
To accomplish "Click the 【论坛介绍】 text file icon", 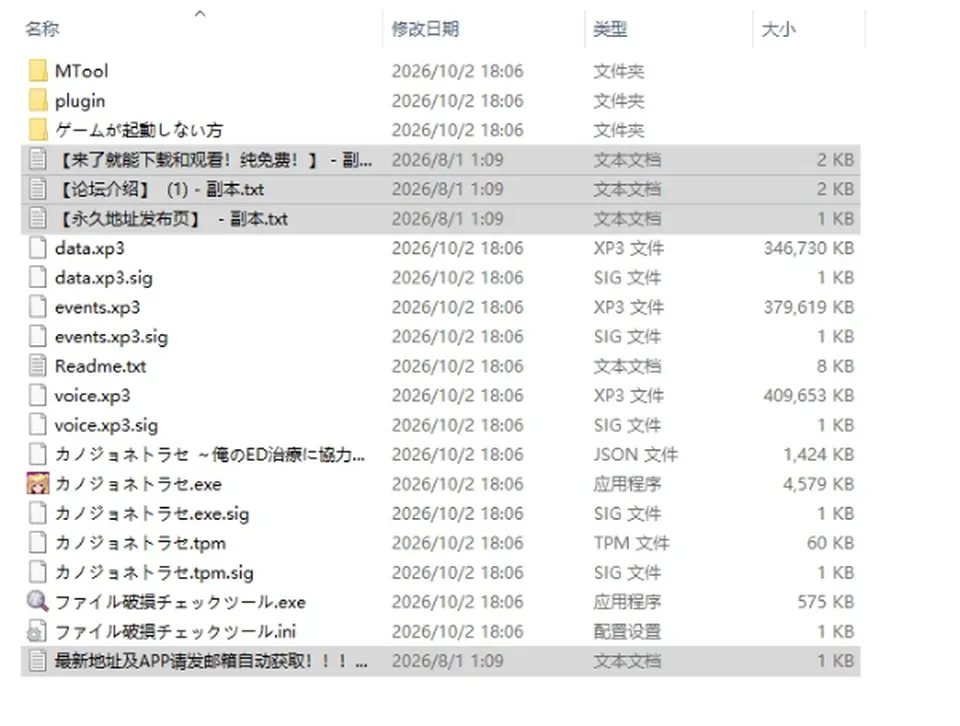I will (38, 189).
